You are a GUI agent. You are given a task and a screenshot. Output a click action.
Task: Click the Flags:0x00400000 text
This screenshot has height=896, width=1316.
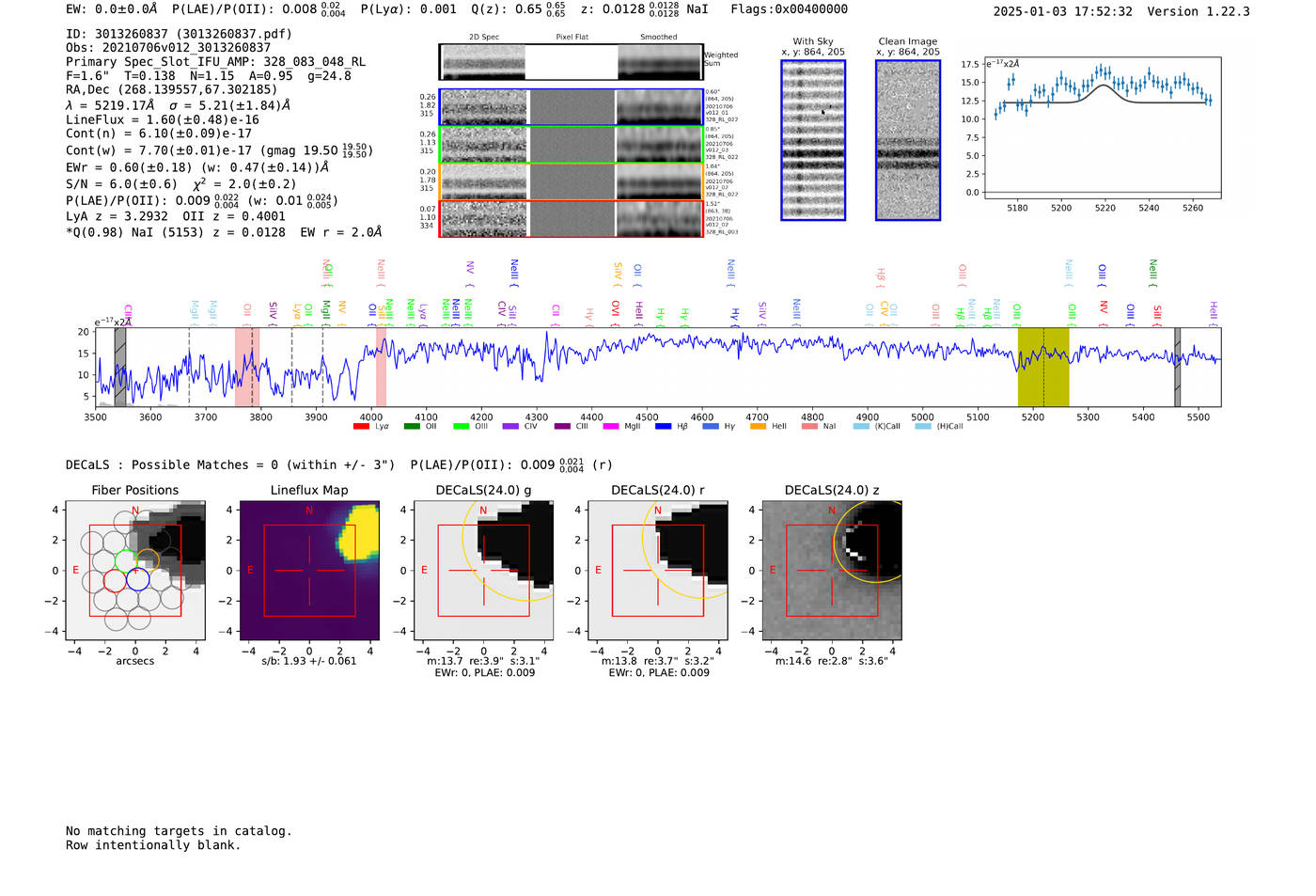[x=789, y=9]
